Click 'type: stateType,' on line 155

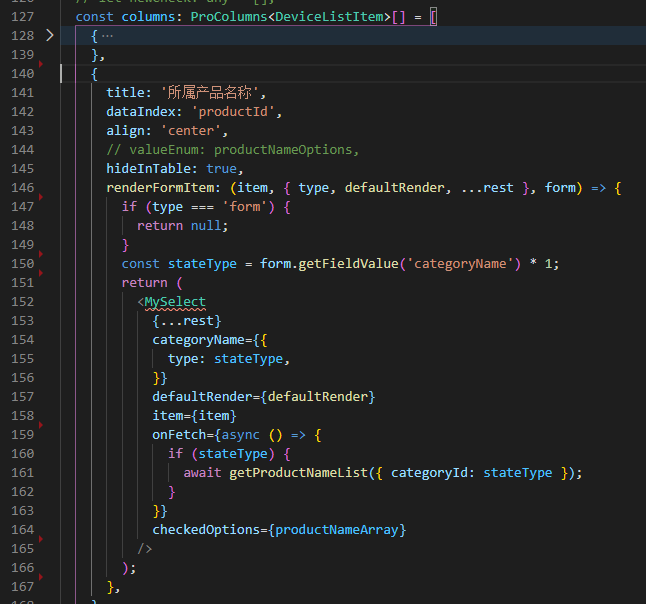pos(229,359)
